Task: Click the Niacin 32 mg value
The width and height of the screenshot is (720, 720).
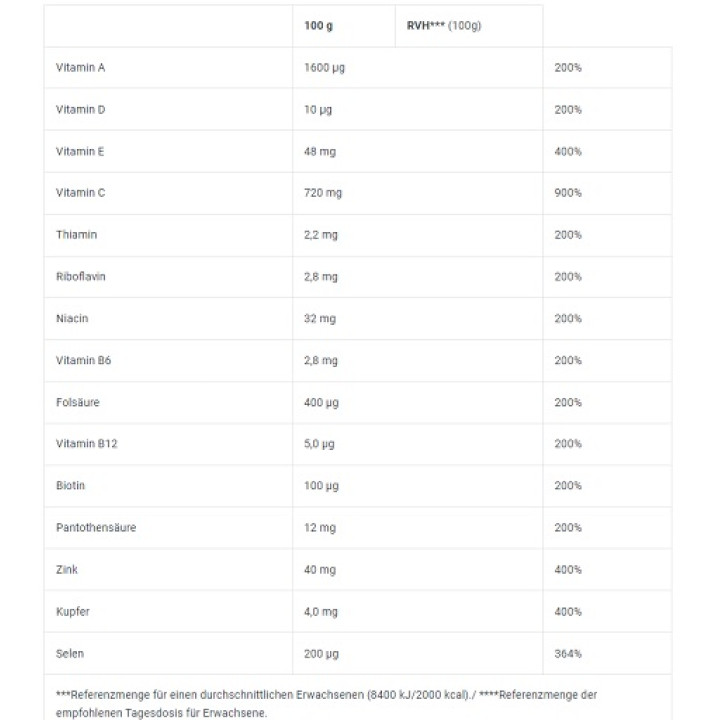Action: click(x=320, y=319)
